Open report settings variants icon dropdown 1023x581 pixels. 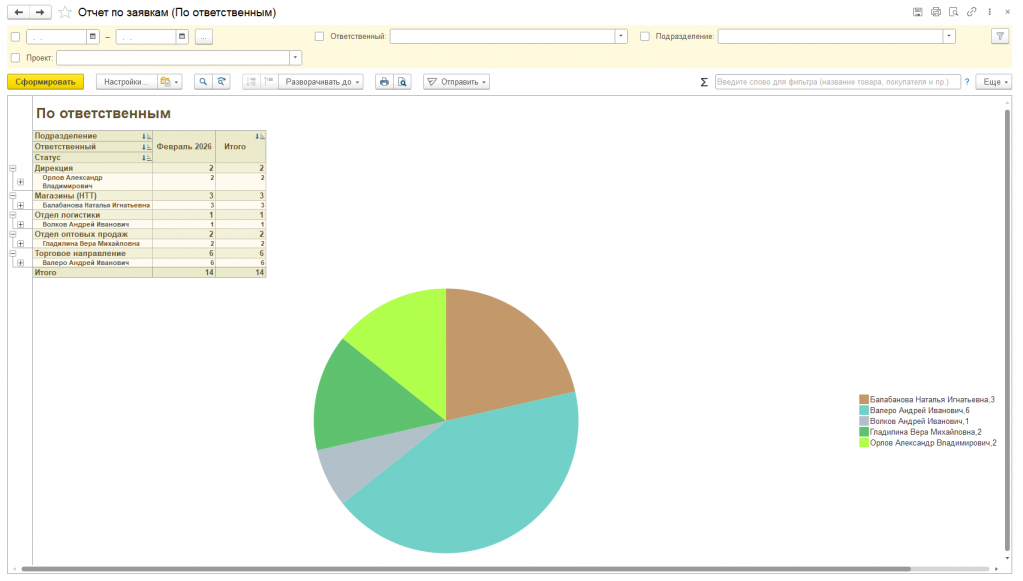coord(170,82)
